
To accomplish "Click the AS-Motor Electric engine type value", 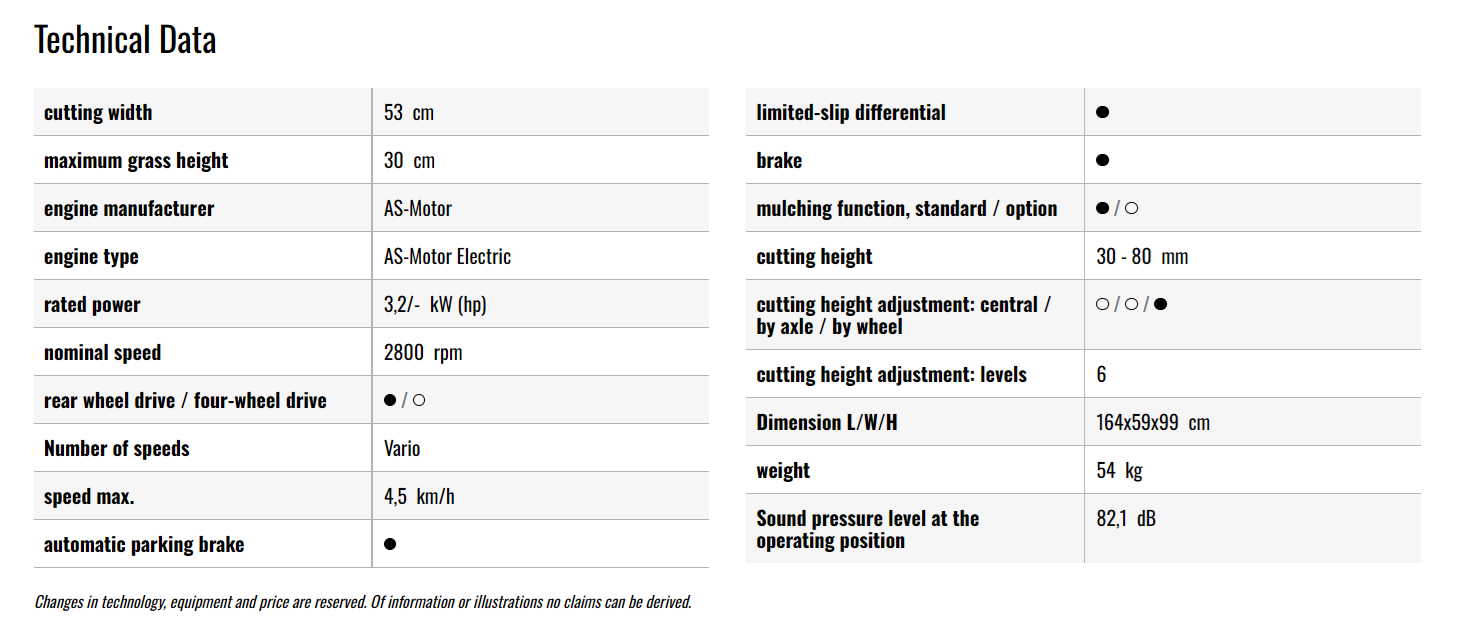I will click(447, 256).
